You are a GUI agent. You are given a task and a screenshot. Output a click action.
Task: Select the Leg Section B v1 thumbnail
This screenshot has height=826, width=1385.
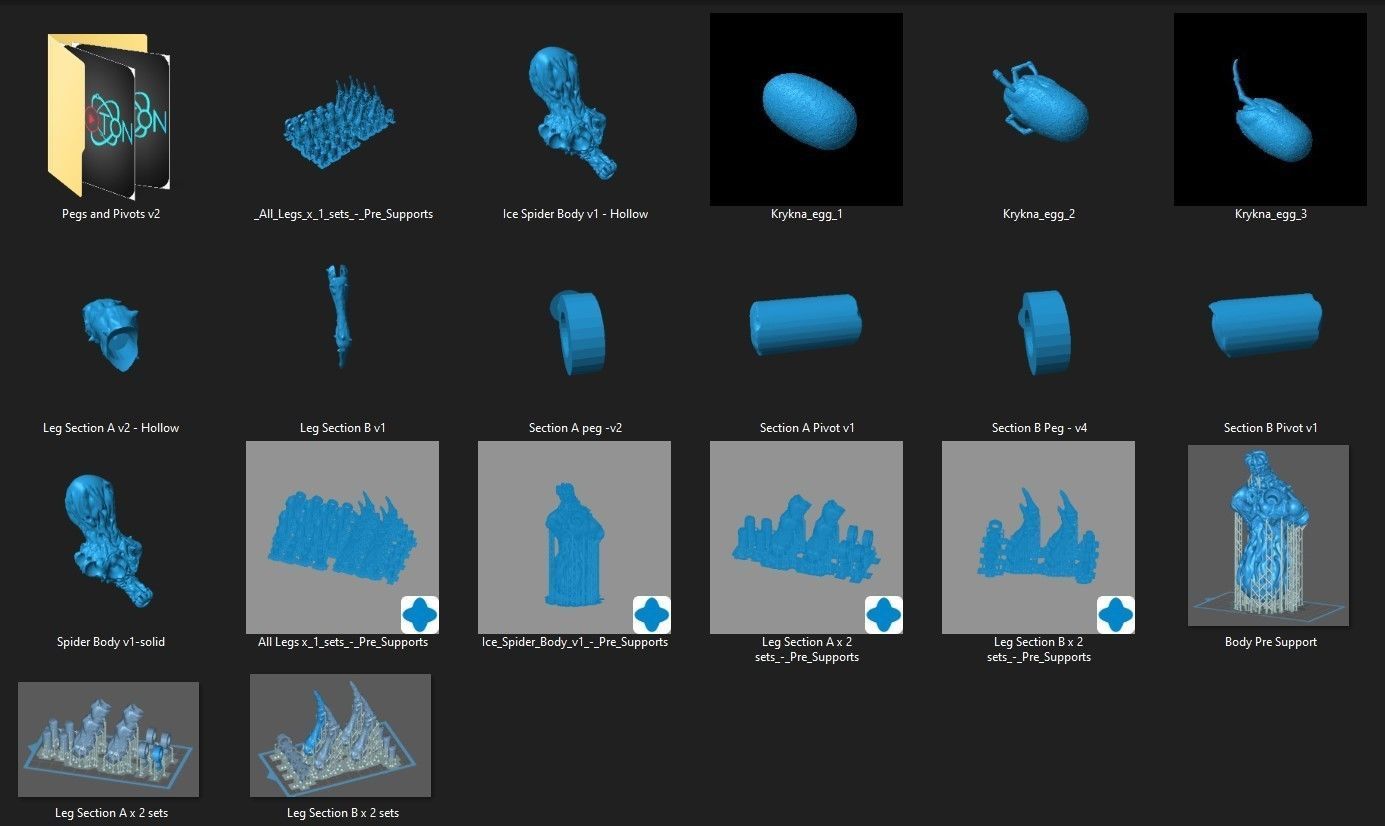(342, 316)
